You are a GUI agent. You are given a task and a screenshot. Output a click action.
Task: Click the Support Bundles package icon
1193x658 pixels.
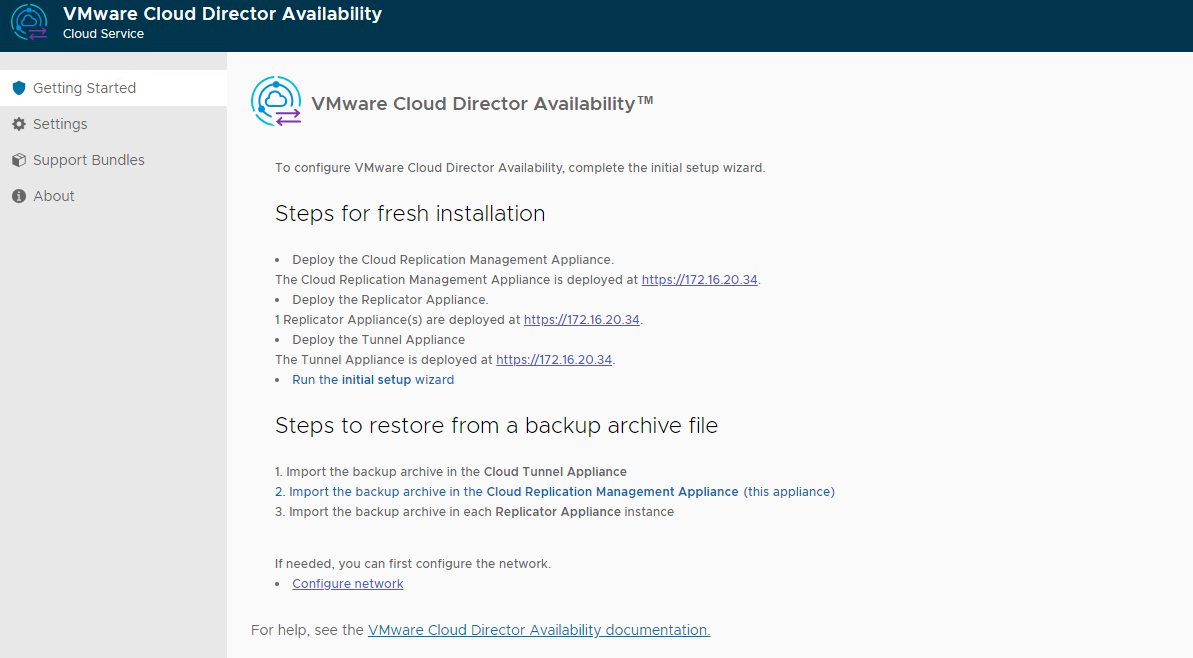point(17,159)
